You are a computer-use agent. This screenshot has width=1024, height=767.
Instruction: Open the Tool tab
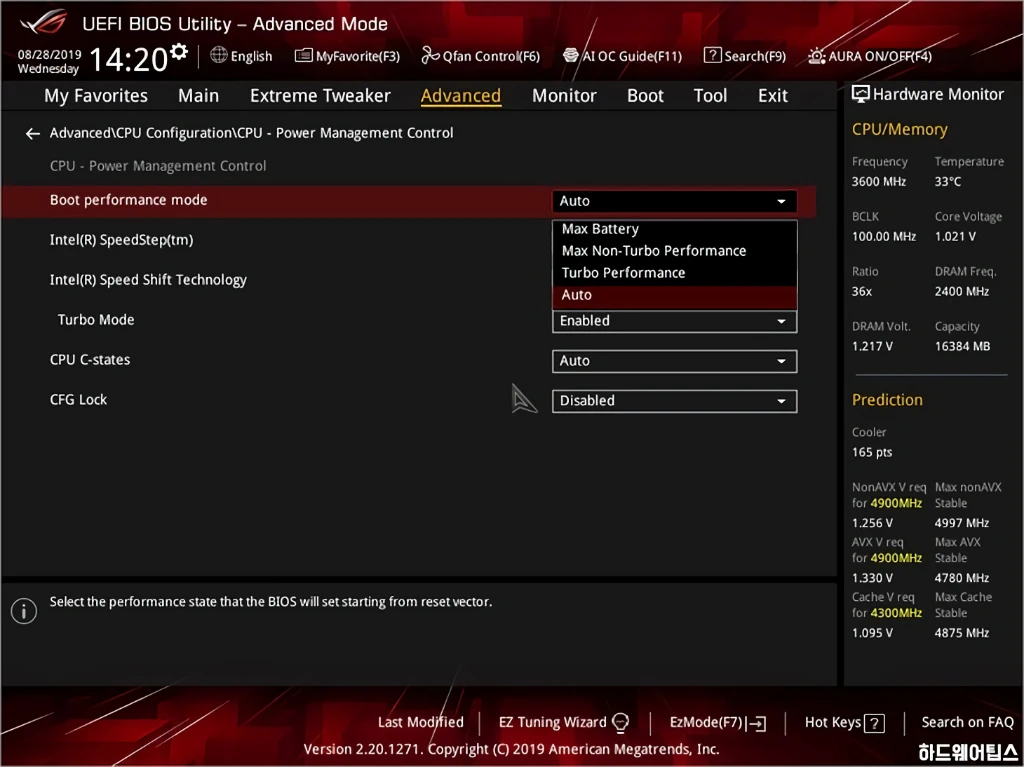[x=710, y=95]
